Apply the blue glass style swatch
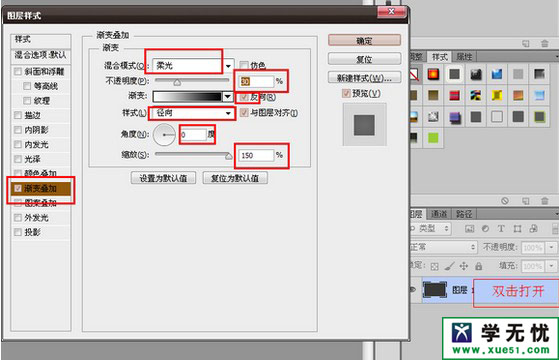 pos(497,74)
